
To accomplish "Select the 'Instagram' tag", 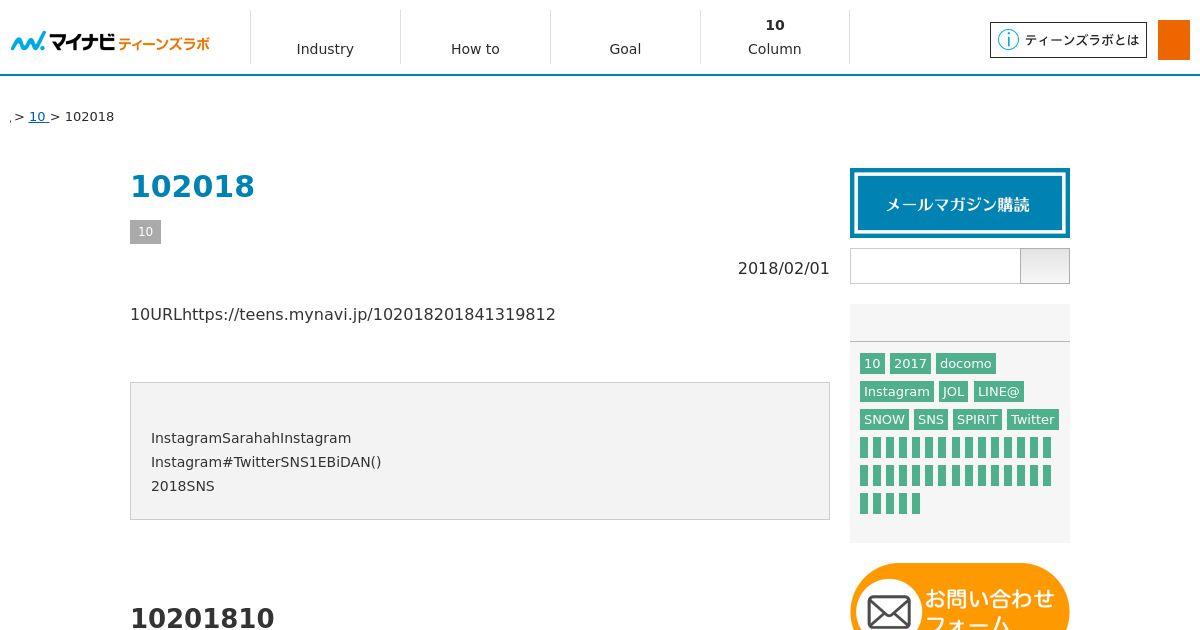I will point(896,392).
